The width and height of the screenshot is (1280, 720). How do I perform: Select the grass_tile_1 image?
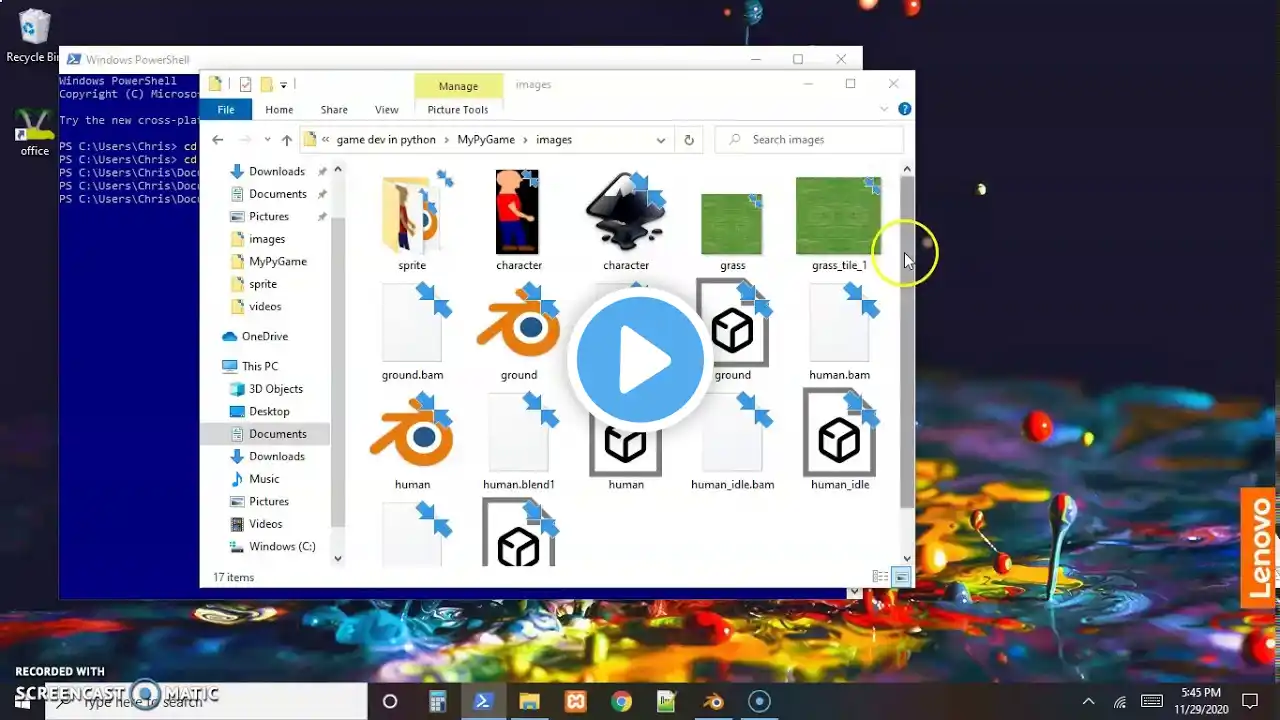click(x=839, y=224)
